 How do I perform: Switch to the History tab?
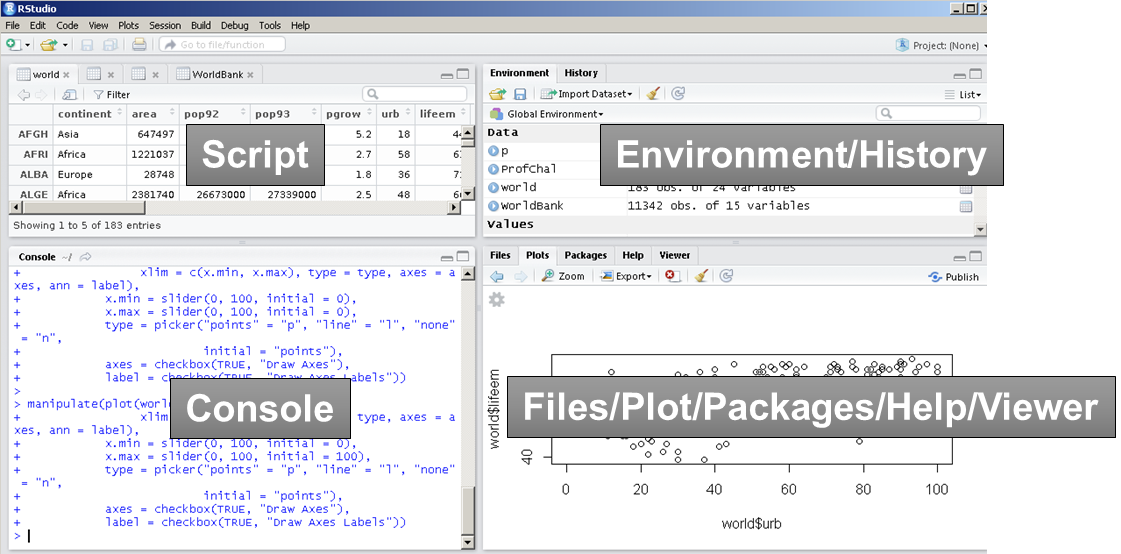[581, 73]
